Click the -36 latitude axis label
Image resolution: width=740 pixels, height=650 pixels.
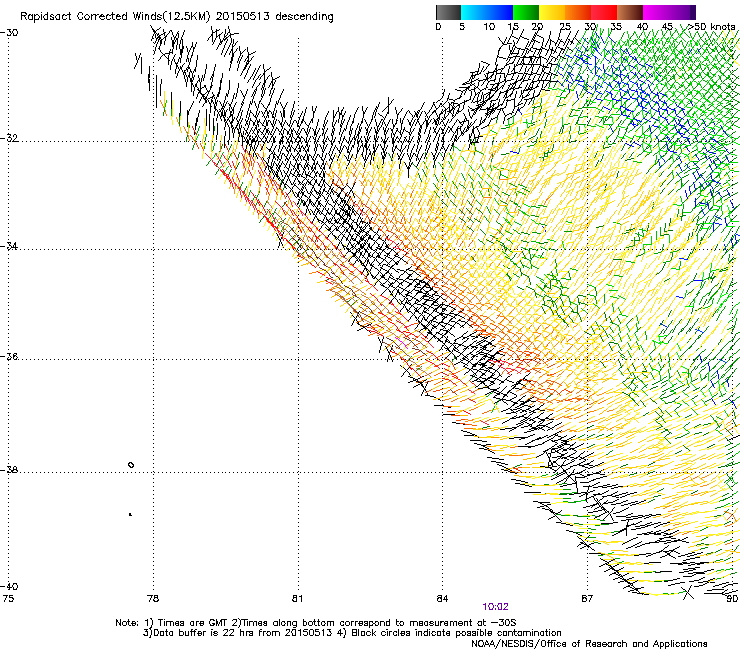9,356
